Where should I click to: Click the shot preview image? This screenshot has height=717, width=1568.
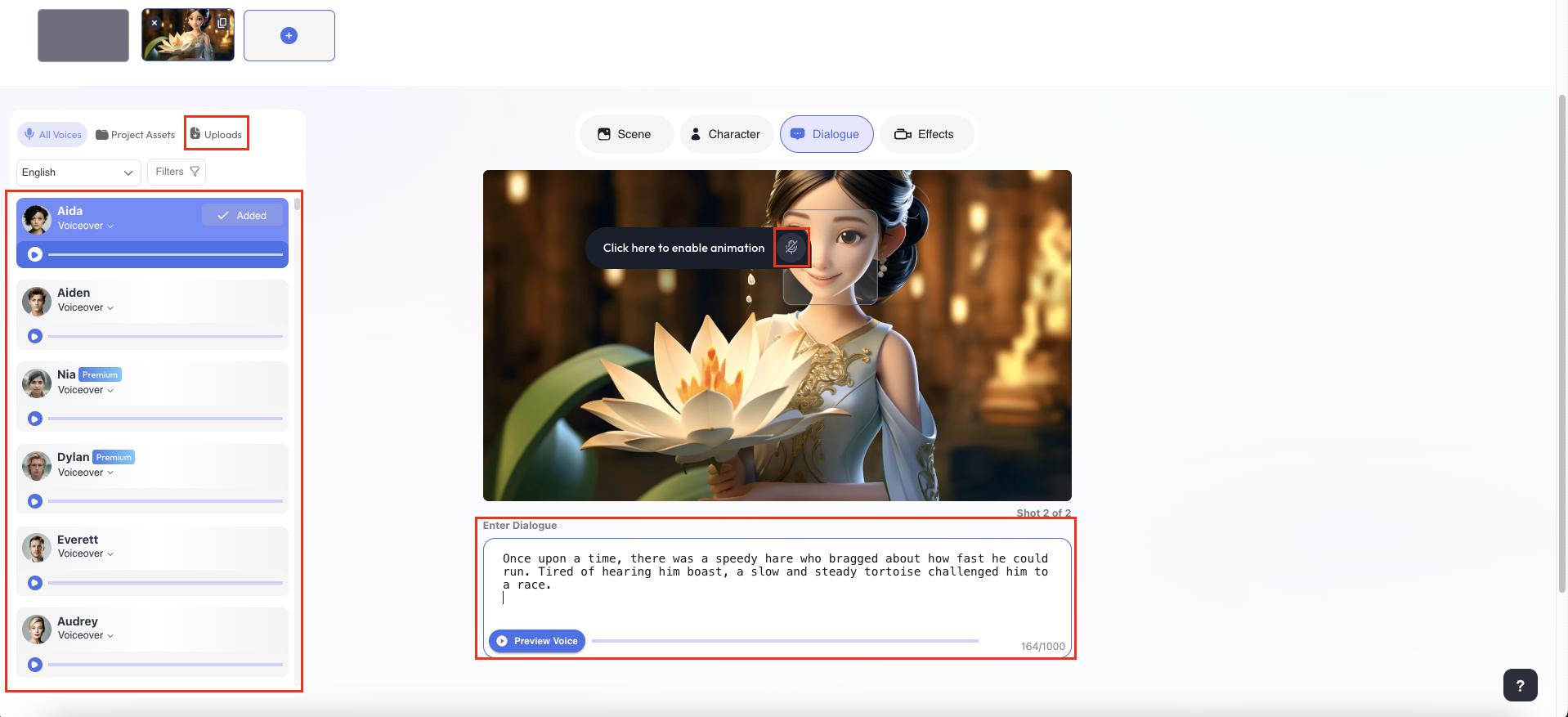click(777, 335)
